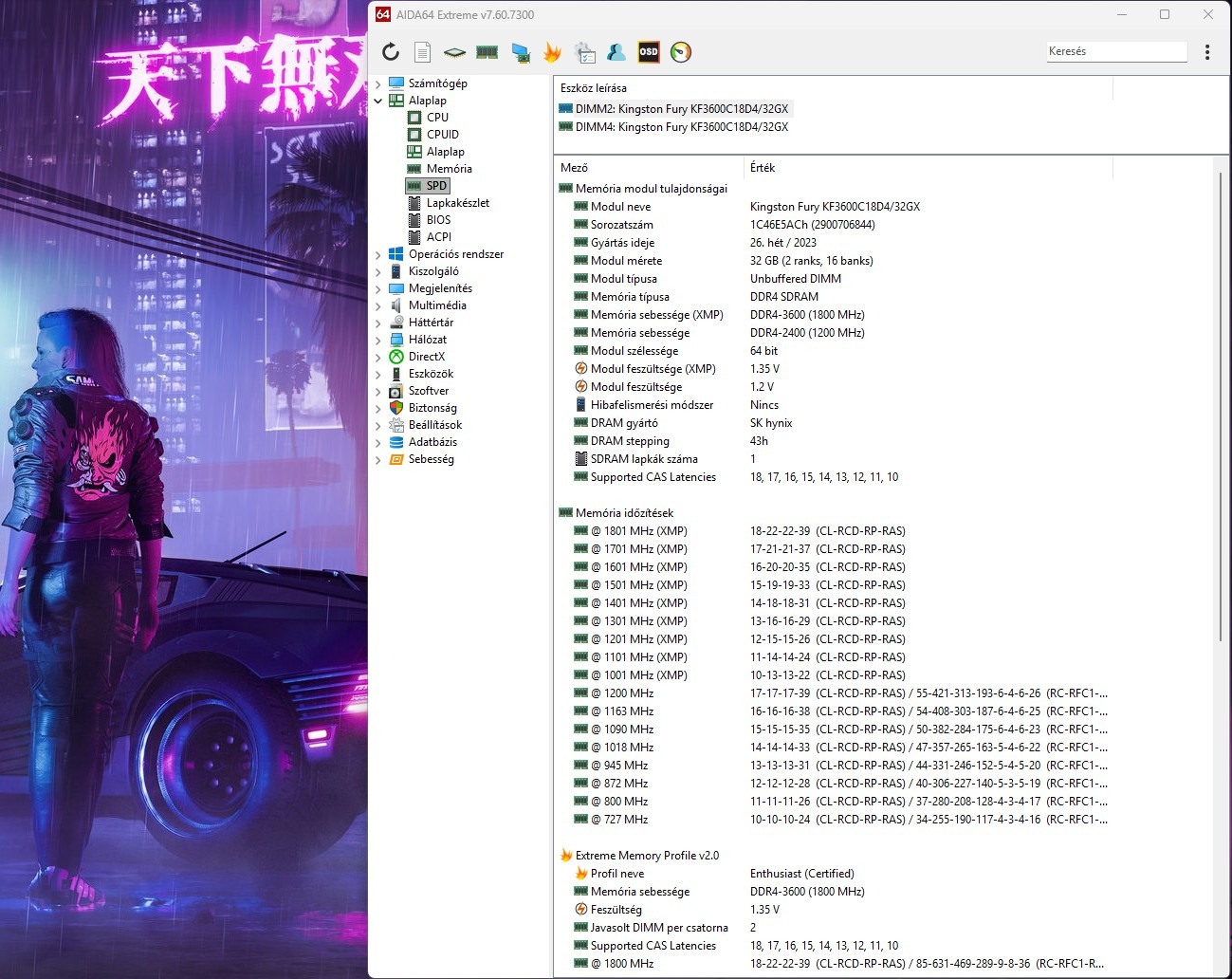Image resolution: width=1232 pixels, height=979 pixels.
Task: Click the memory module toolbar icon
Action: tap(487, 52)
